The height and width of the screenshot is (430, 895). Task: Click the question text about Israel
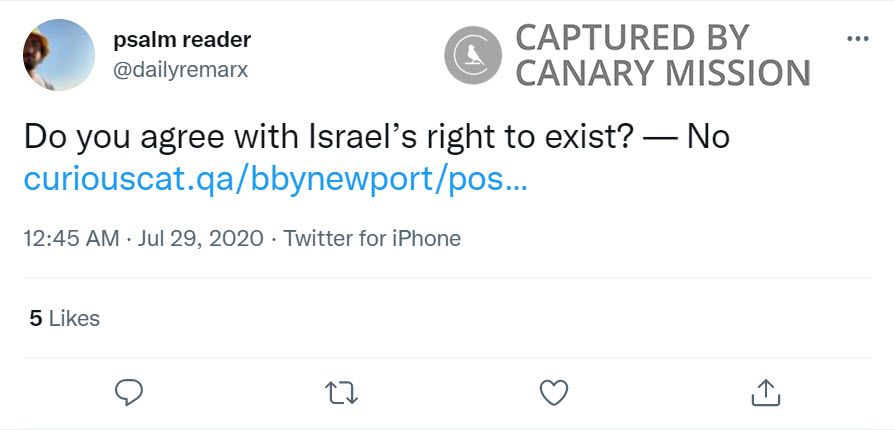pyautogui.click(x=326, y=136)
